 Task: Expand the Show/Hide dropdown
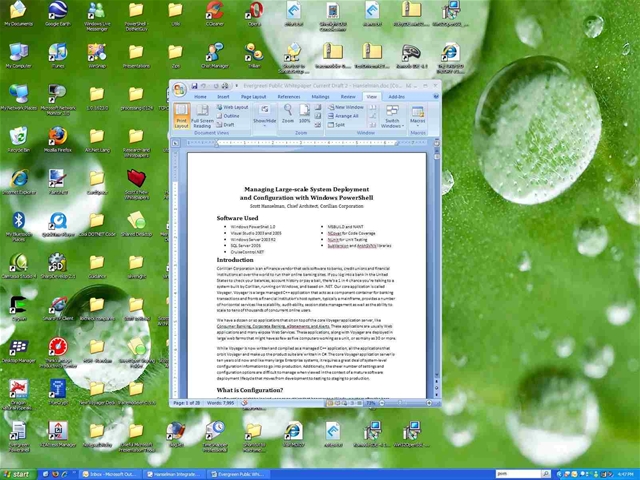pyautogui.click(x=264, y=116)
